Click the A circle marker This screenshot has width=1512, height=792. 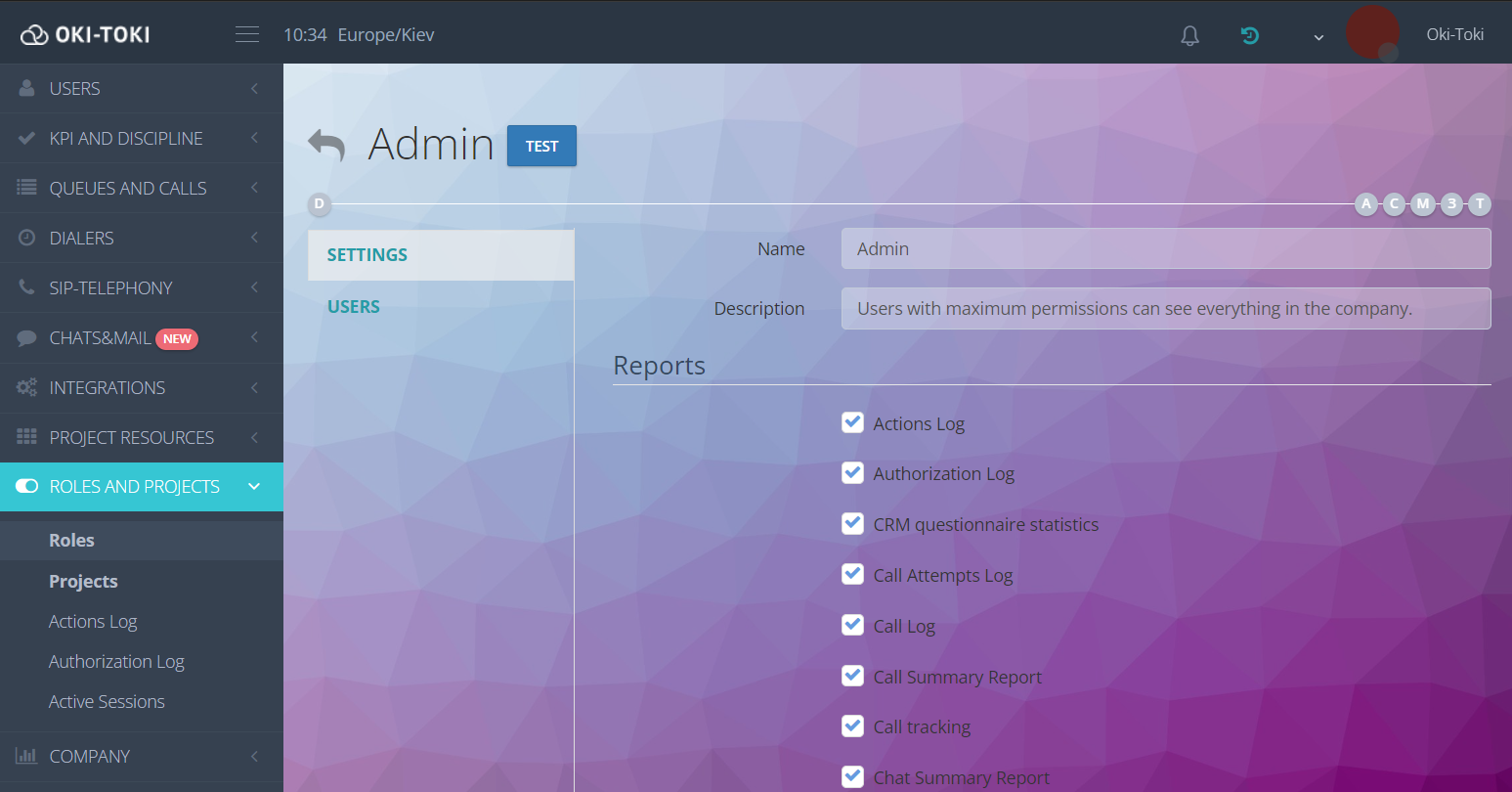click(1366, 203)
